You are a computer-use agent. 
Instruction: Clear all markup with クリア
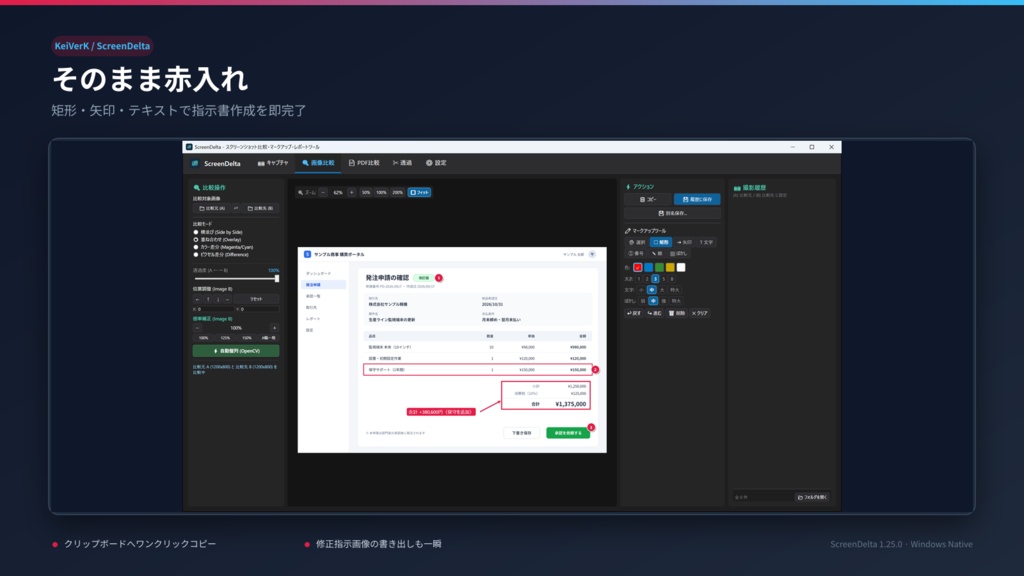pyautogui.click(x=699, y=313)
